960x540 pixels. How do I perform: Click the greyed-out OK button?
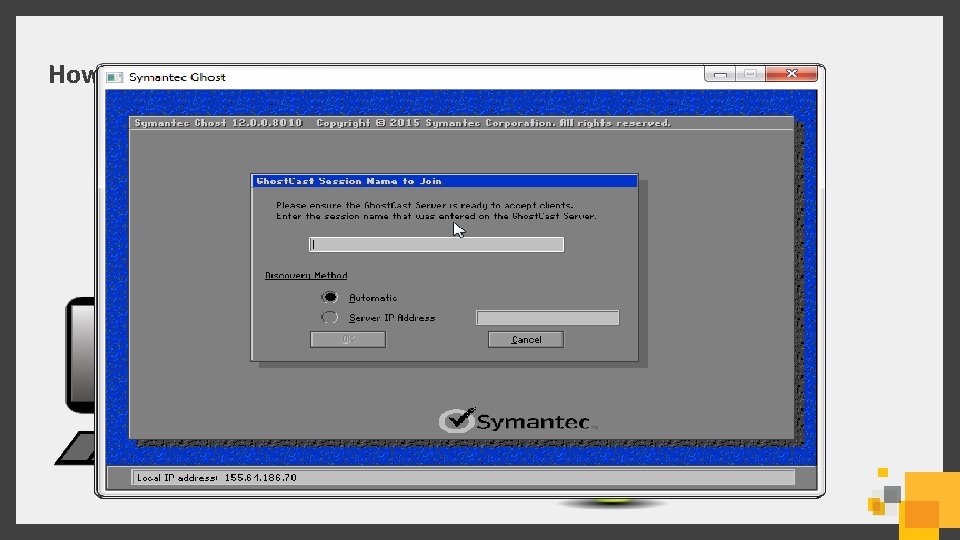(x=348, y=339)
